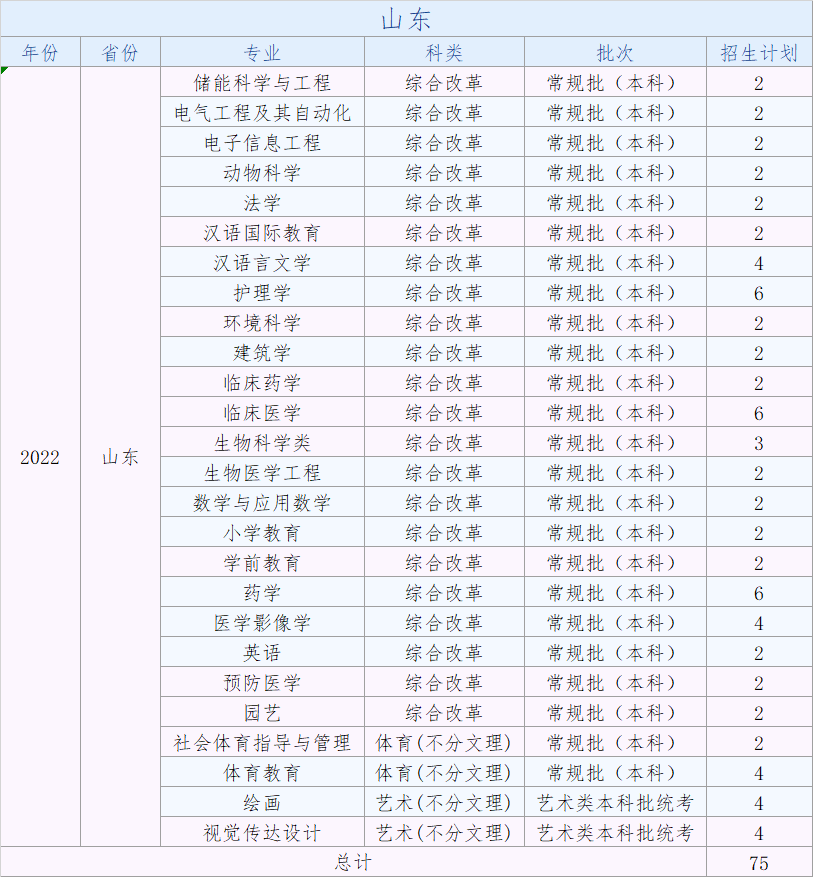Select the total value 75 cell

click(x=759, y=862)
